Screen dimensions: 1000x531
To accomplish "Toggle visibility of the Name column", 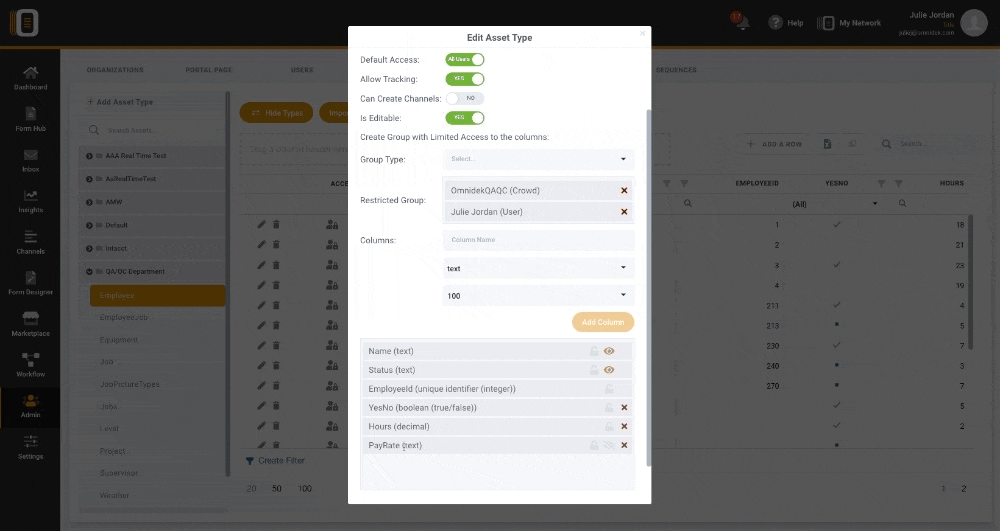I will 609,351.
